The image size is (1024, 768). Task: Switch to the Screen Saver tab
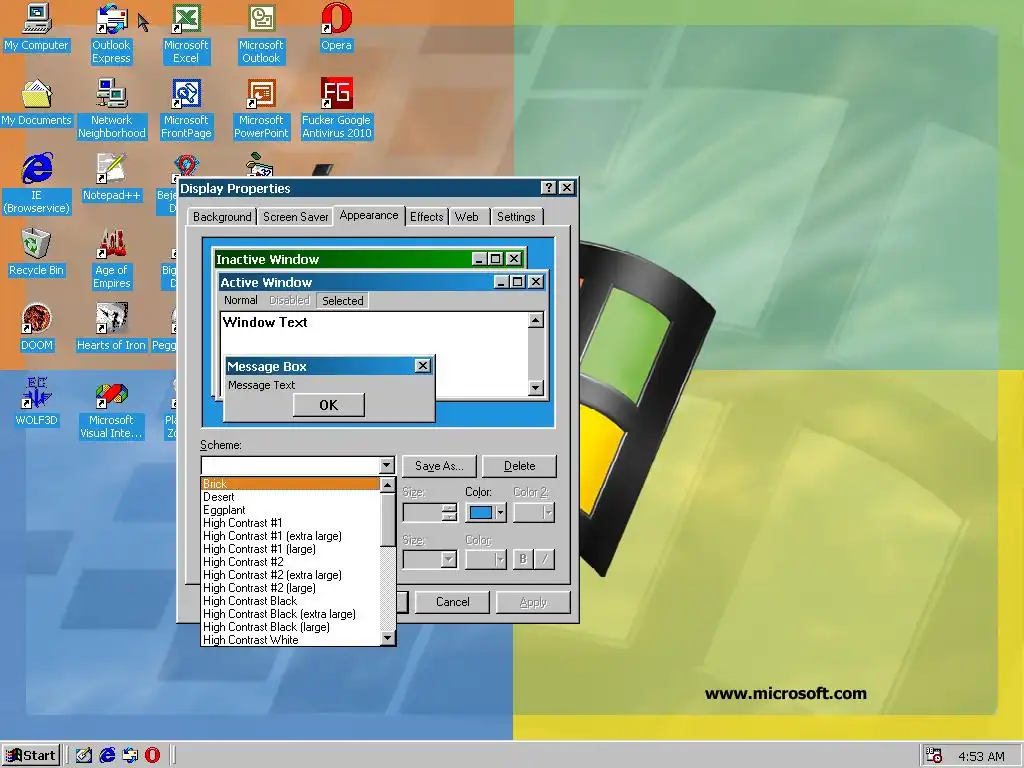coord(295,217)
